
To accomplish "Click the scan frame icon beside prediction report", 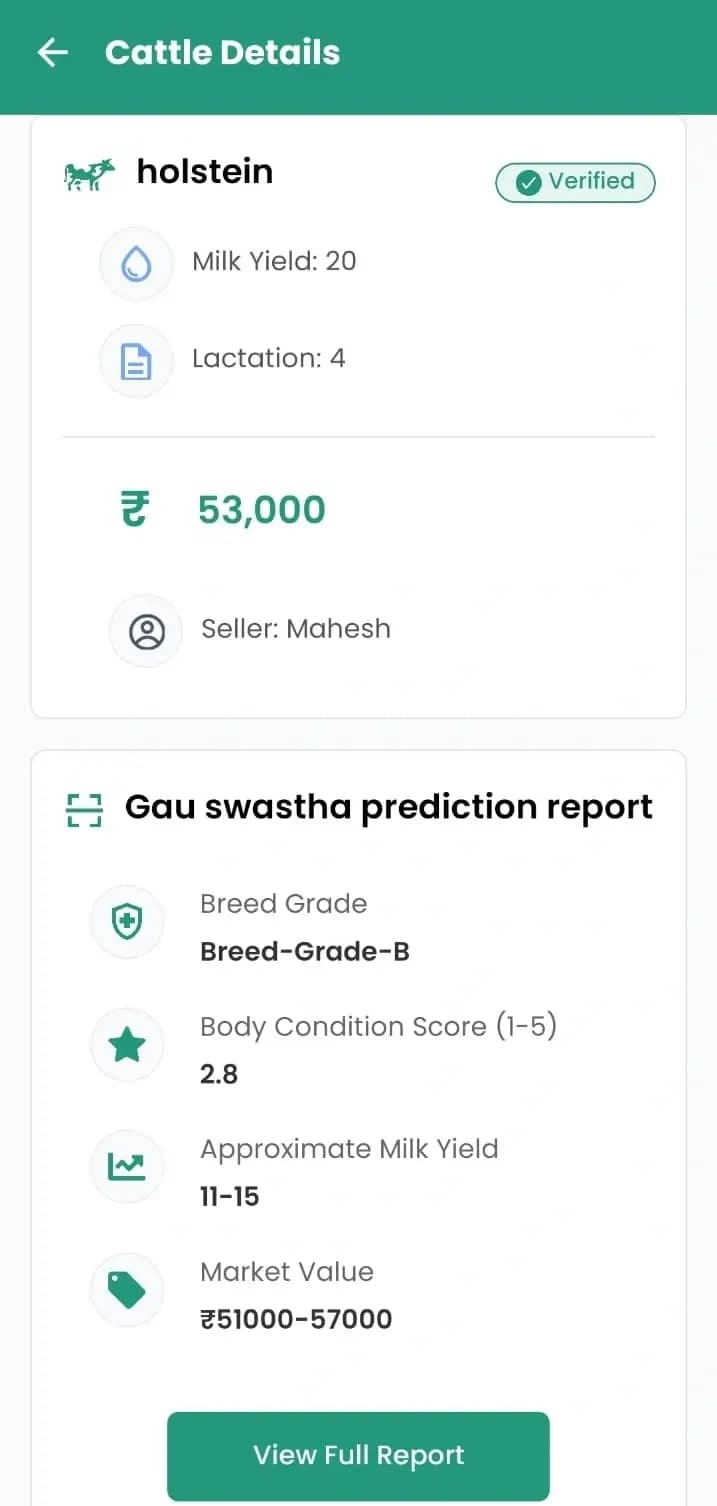I will (86, 808).
